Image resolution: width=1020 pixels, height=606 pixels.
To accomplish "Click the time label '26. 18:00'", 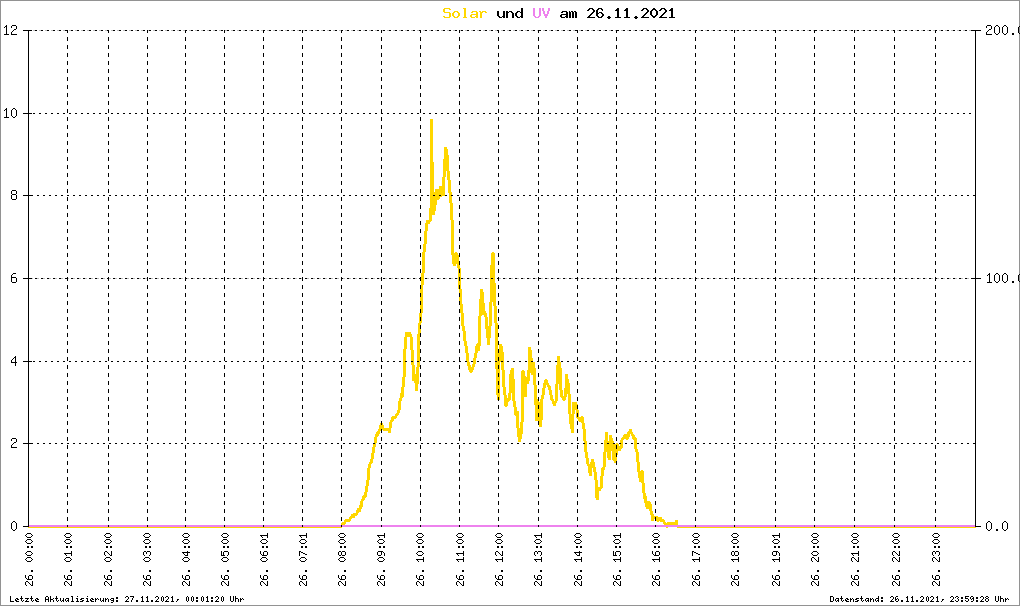I will pos(735,560).
